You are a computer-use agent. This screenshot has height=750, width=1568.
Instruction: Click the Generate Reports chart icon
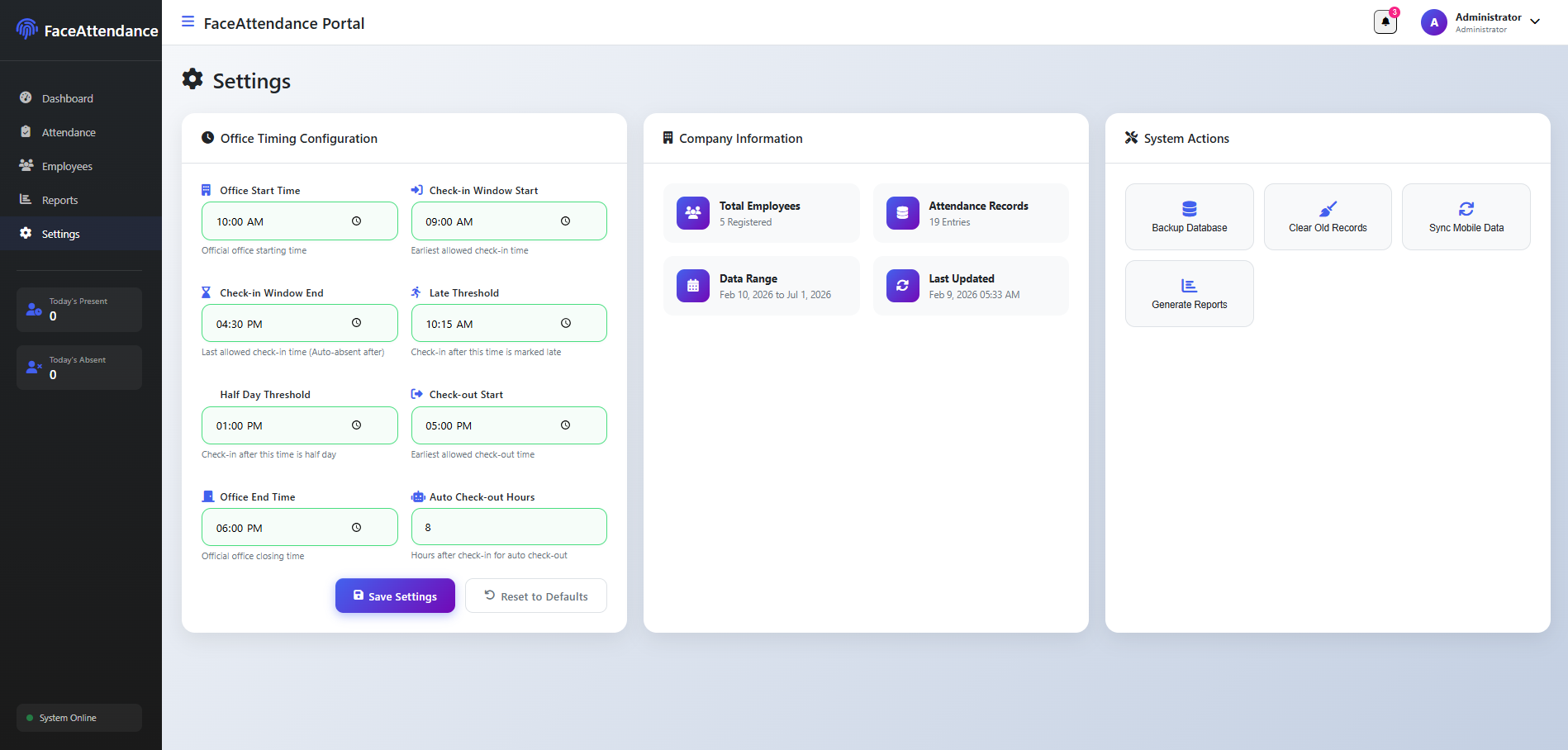1189,285
